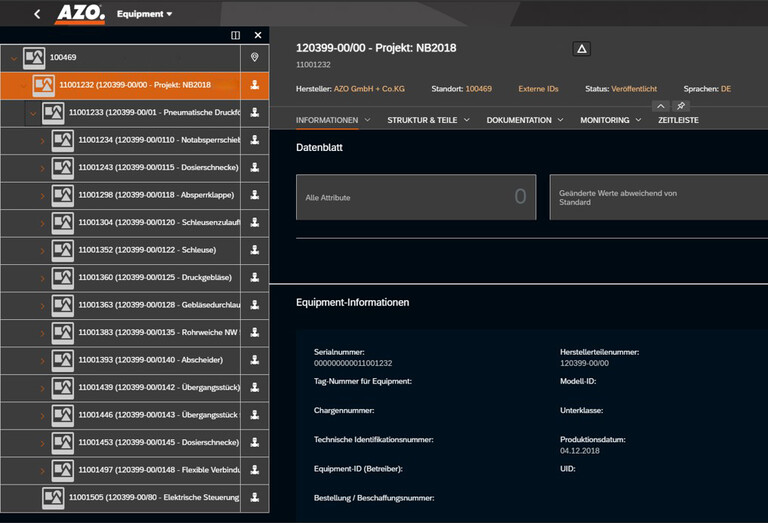Open the MONITORING tab dropdown arrow

(x=638, y=120)
